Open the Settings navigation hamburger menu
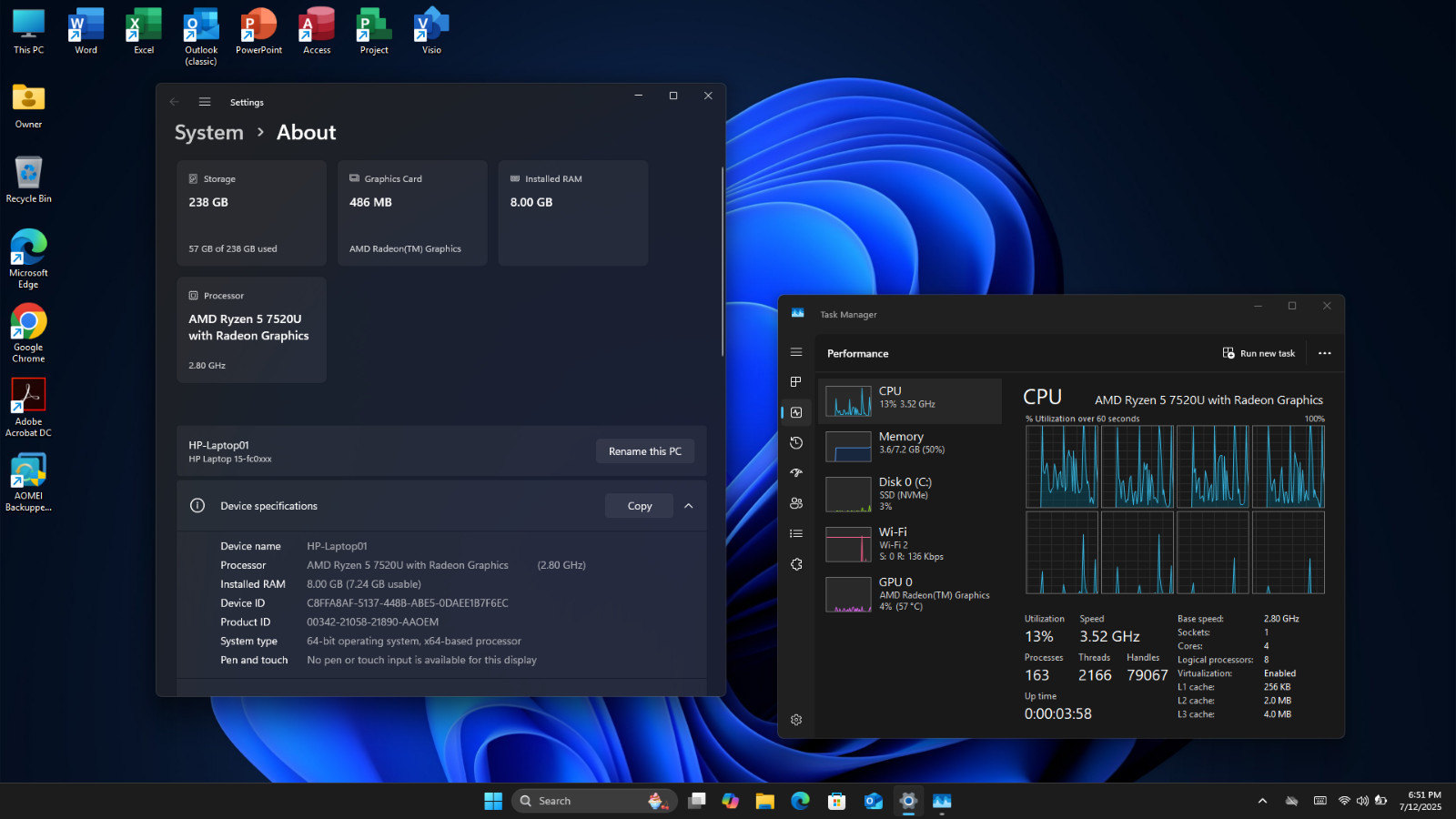1456x819 pixels. click(205, 102)
